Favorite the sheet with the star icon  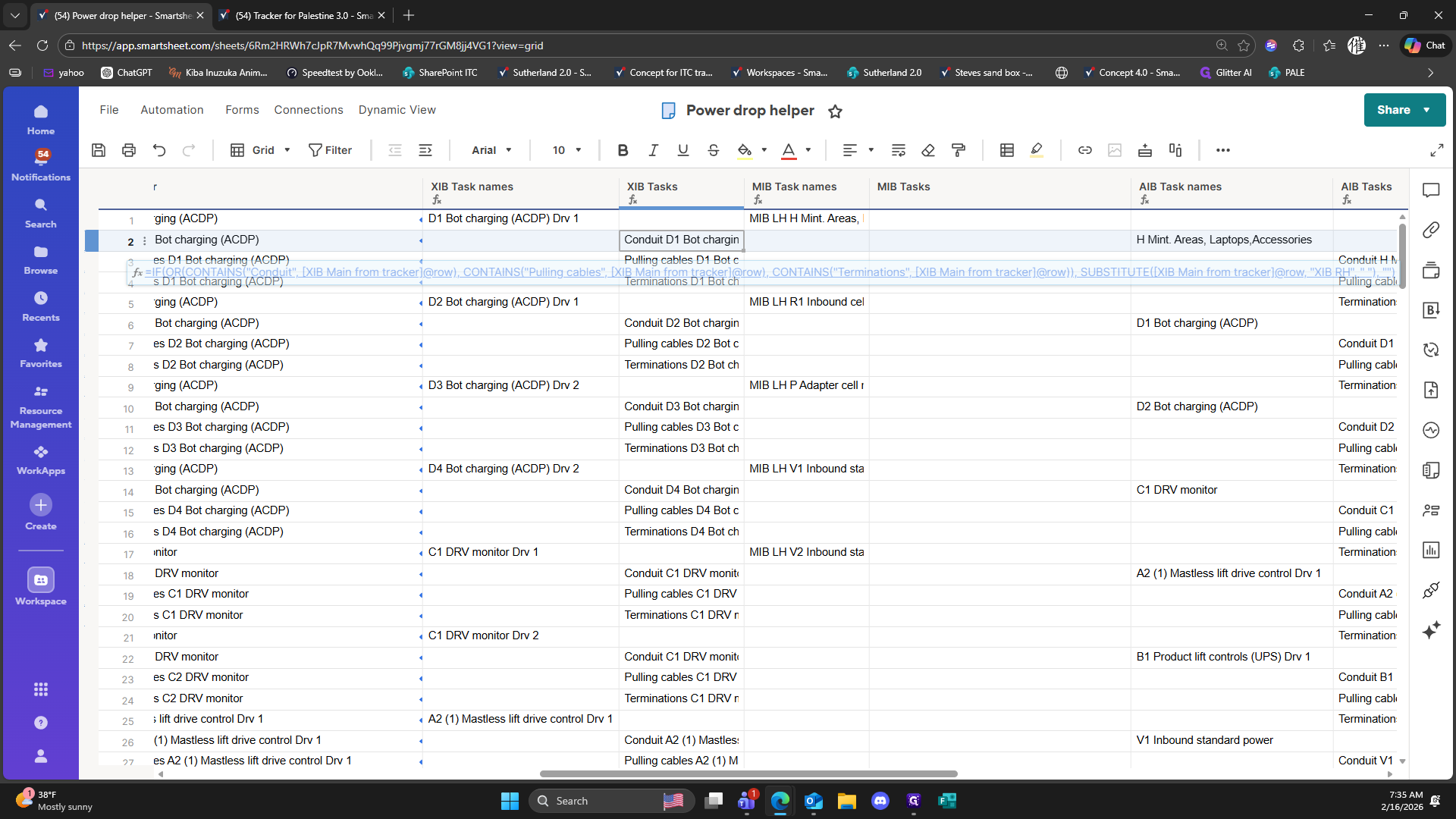[x=835, y=111]
